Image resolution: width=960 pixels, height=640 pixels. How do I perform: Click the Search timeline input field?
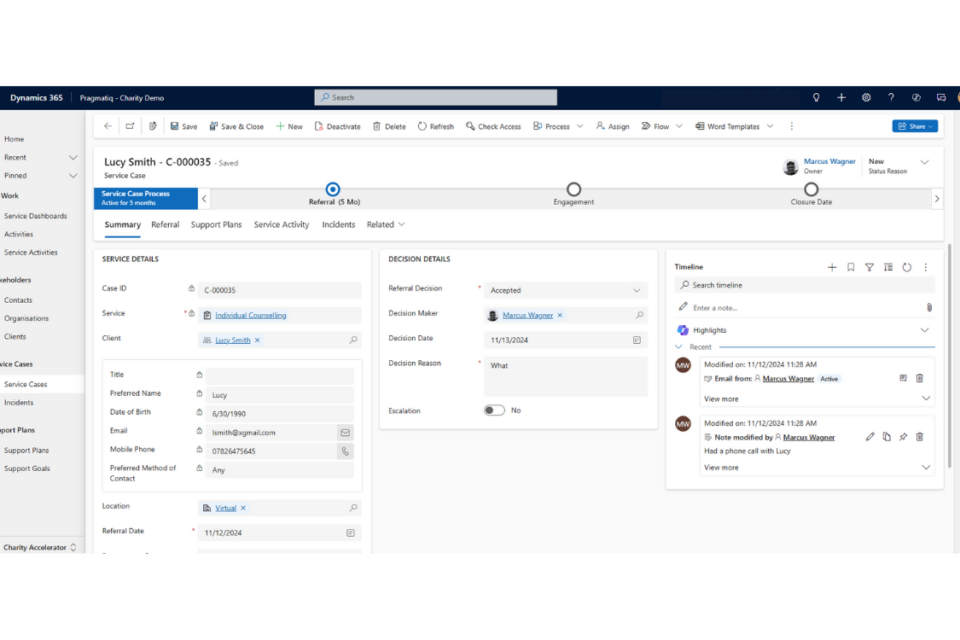[805, 285]
